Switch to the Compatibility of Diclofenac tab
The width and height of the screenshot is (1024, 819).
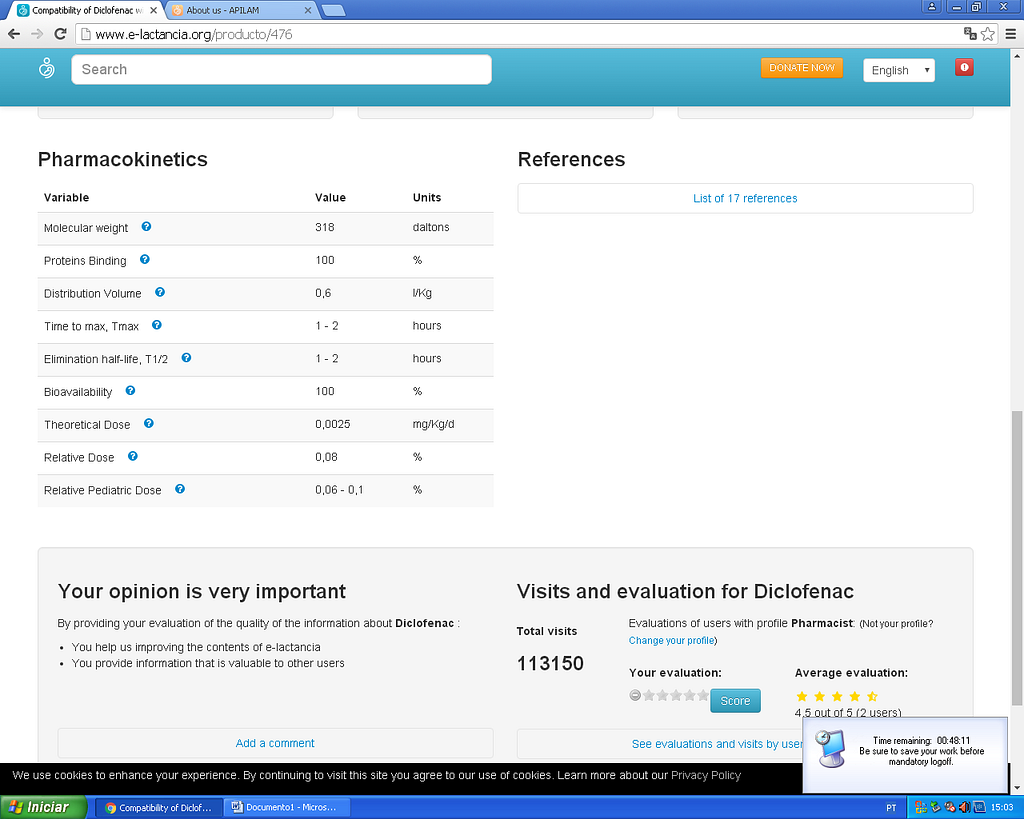tap(88, 10)
